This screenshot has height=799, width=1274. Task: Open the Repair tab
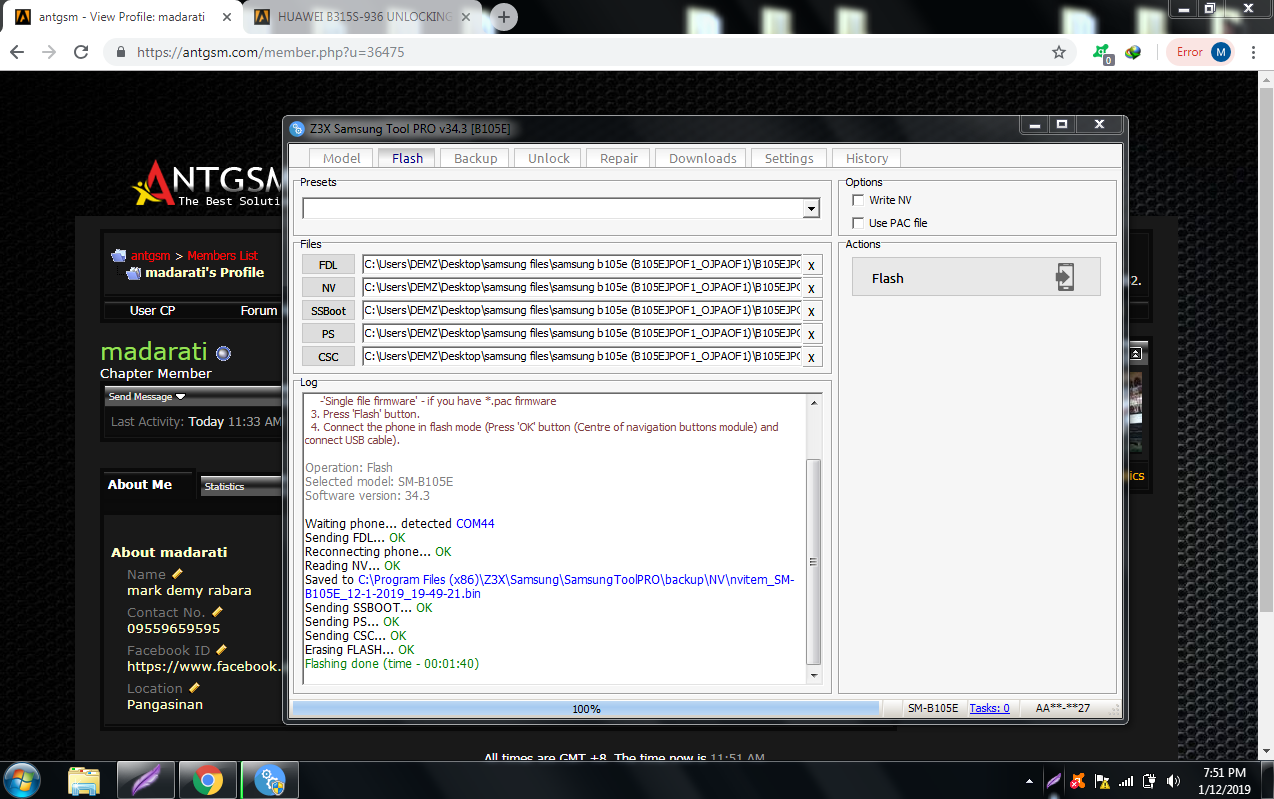(619, 158)
